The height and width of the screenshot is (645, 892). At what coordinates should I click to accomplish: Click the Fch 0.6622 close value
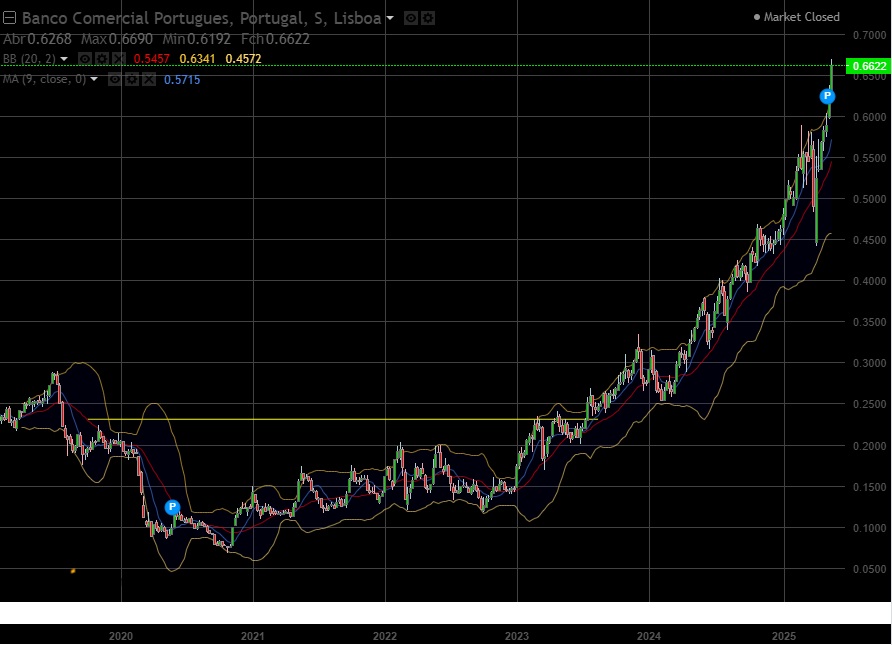tap(275, 39)
